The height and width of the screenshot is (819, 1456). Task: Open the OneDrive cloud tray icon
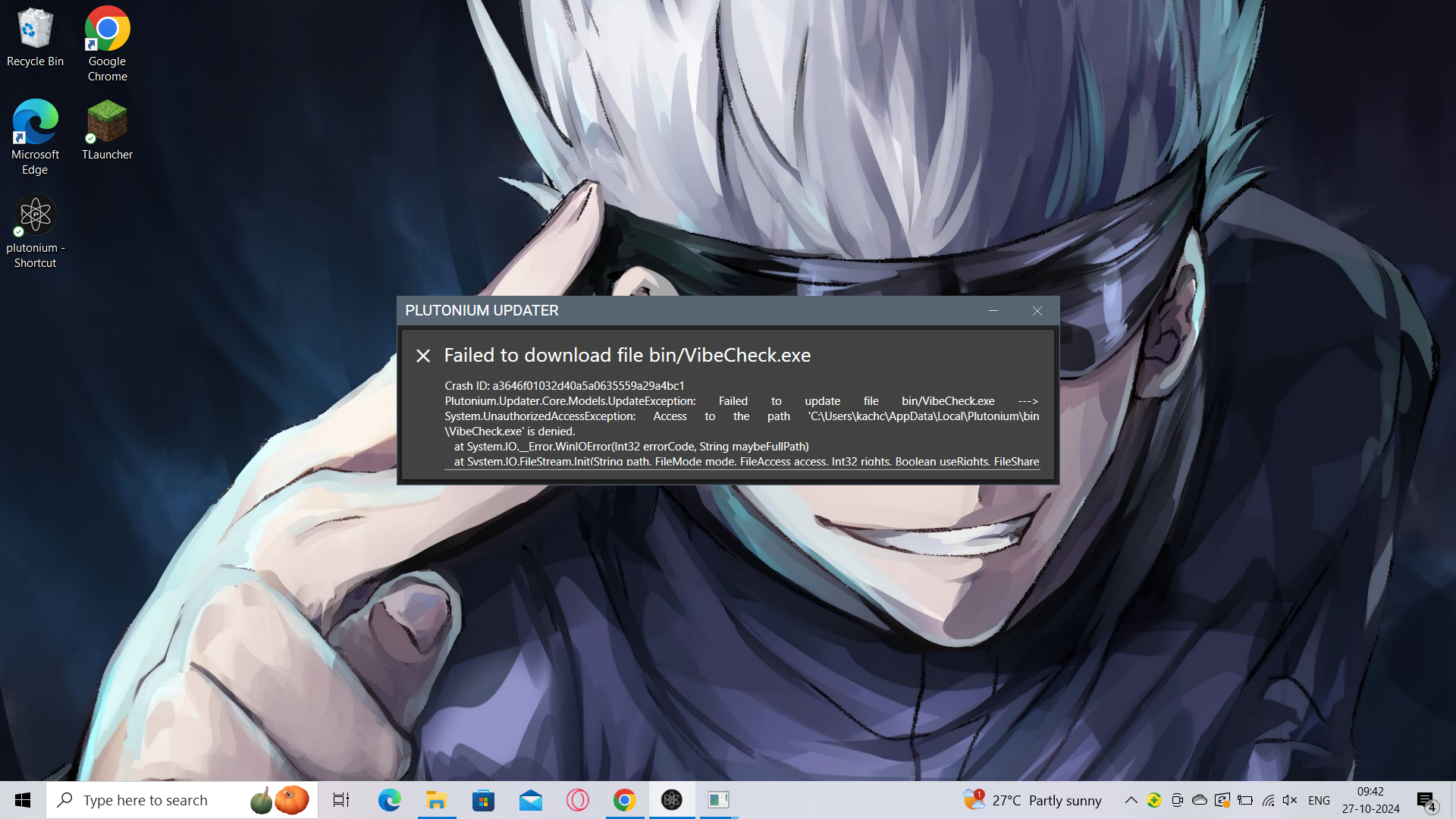(x=1200, y=800)
